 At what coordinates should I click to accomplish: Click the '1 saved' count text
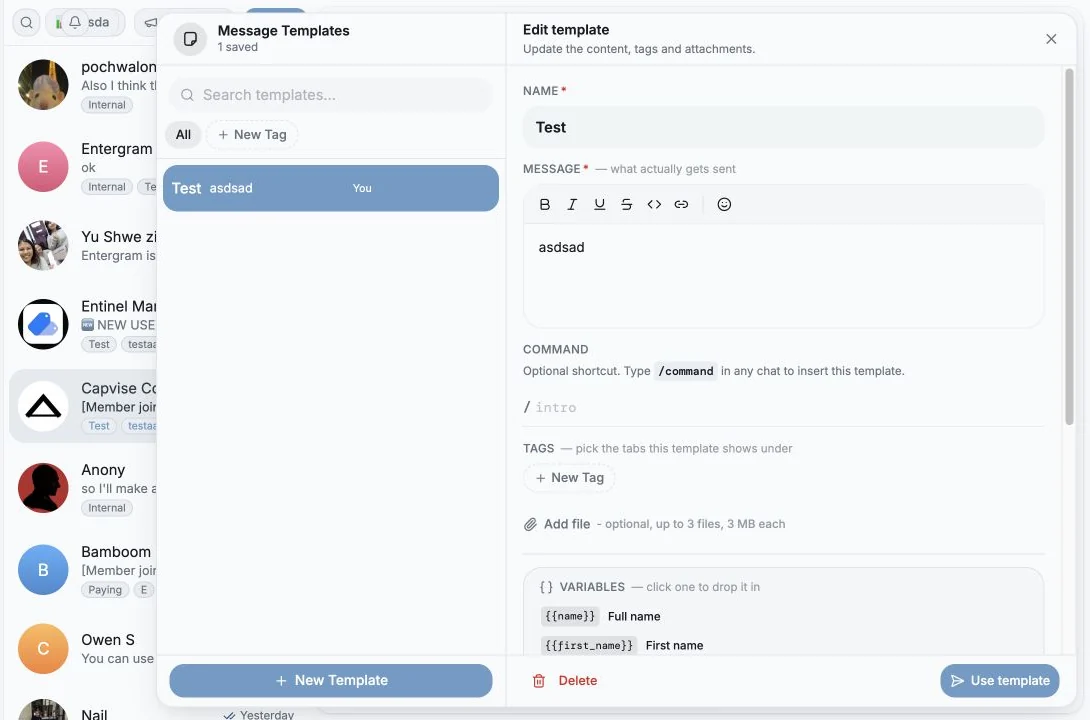point(238,47)
